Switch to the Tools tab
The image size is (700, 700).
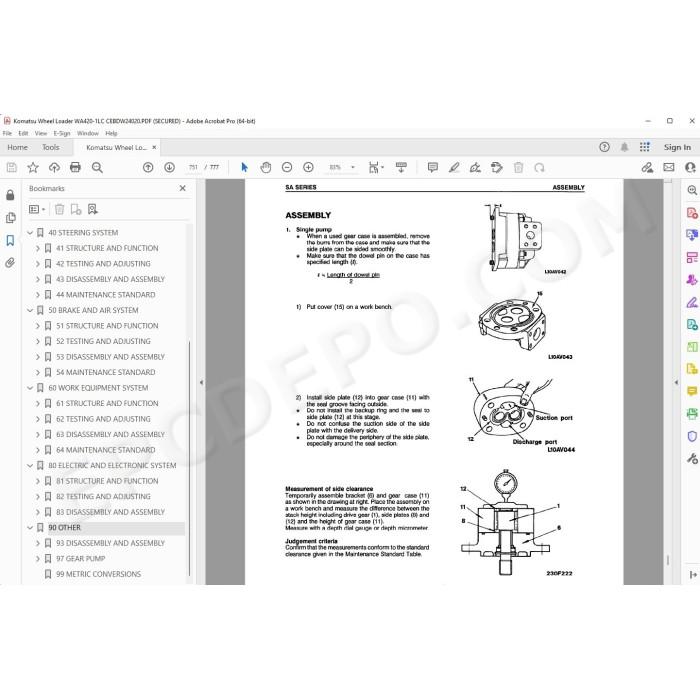click(x=50, y=147)
